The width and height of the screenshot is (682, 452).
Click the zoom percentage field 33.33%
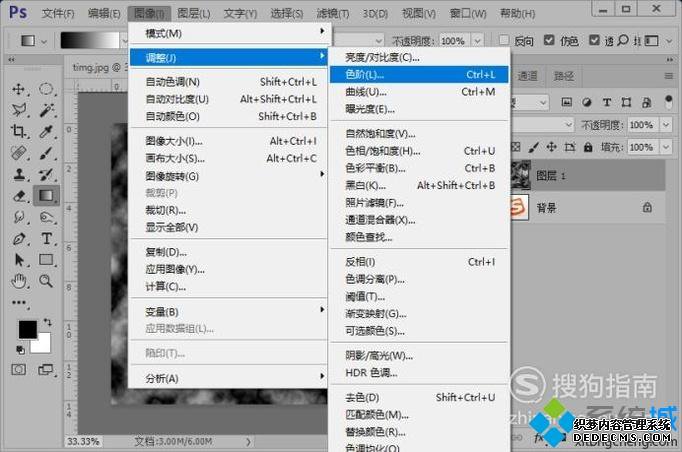point(83,442)
